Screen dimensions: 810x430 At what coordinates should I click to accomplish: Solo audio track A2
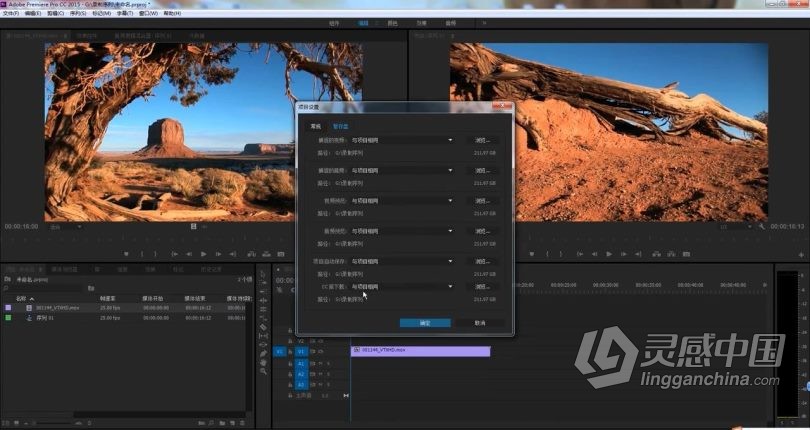tap(328, 374)
